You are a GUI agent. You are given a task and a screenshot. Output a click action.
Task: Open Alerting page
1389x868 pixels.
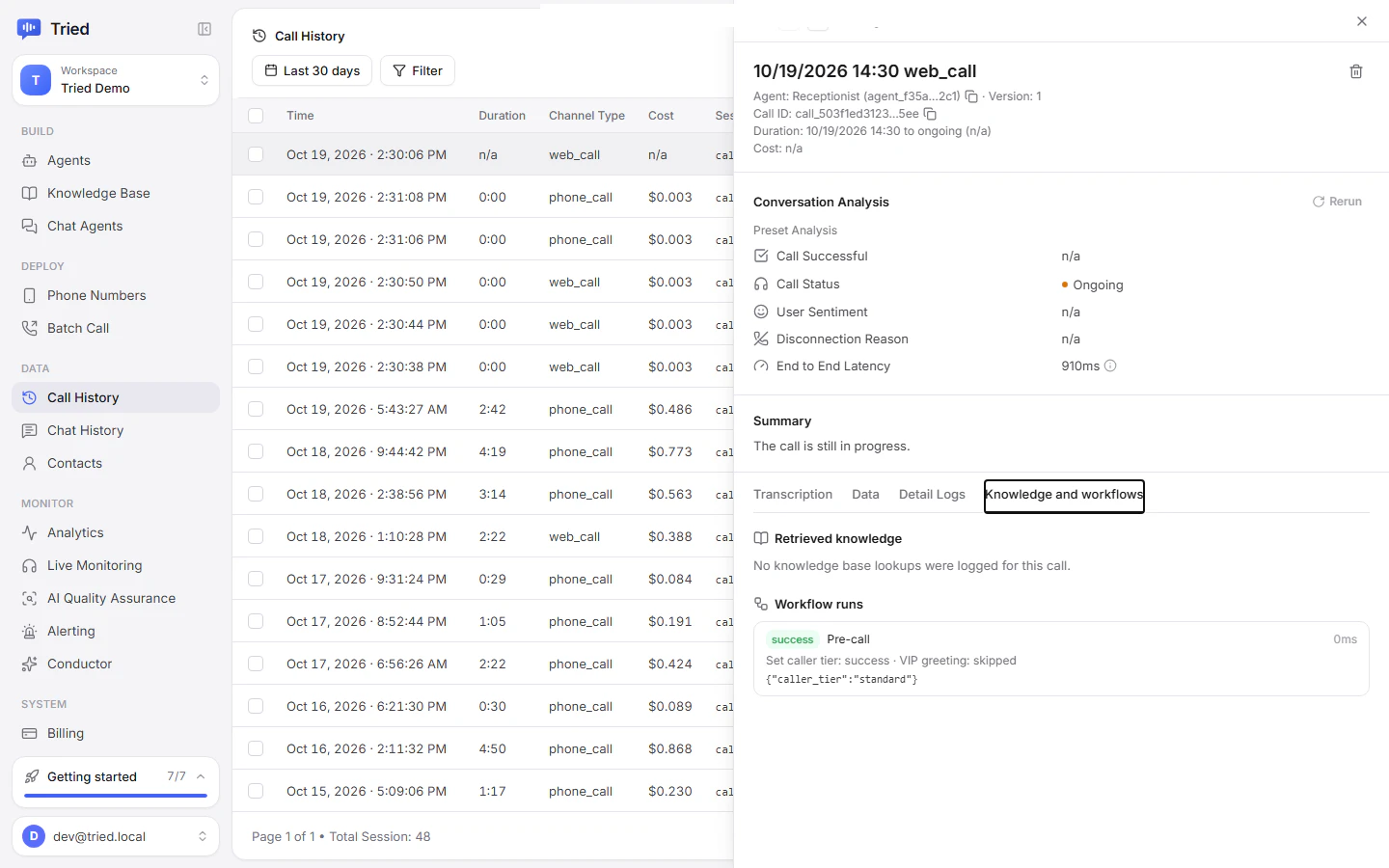116,631
